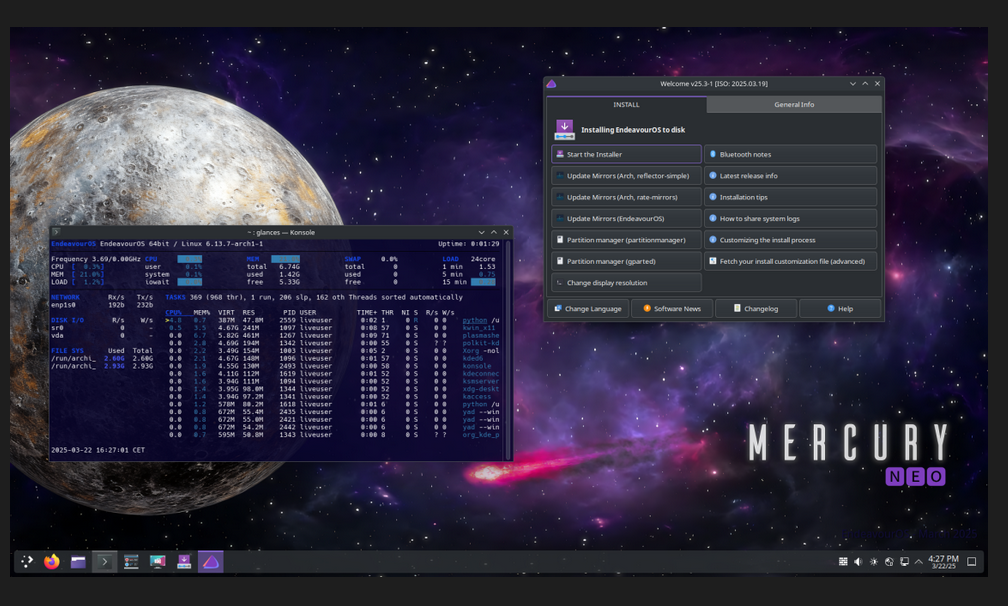This screenshot has height=606, width=1008.
Task: Expand hidden system tray icons arrow
Action: click(918, 562)
